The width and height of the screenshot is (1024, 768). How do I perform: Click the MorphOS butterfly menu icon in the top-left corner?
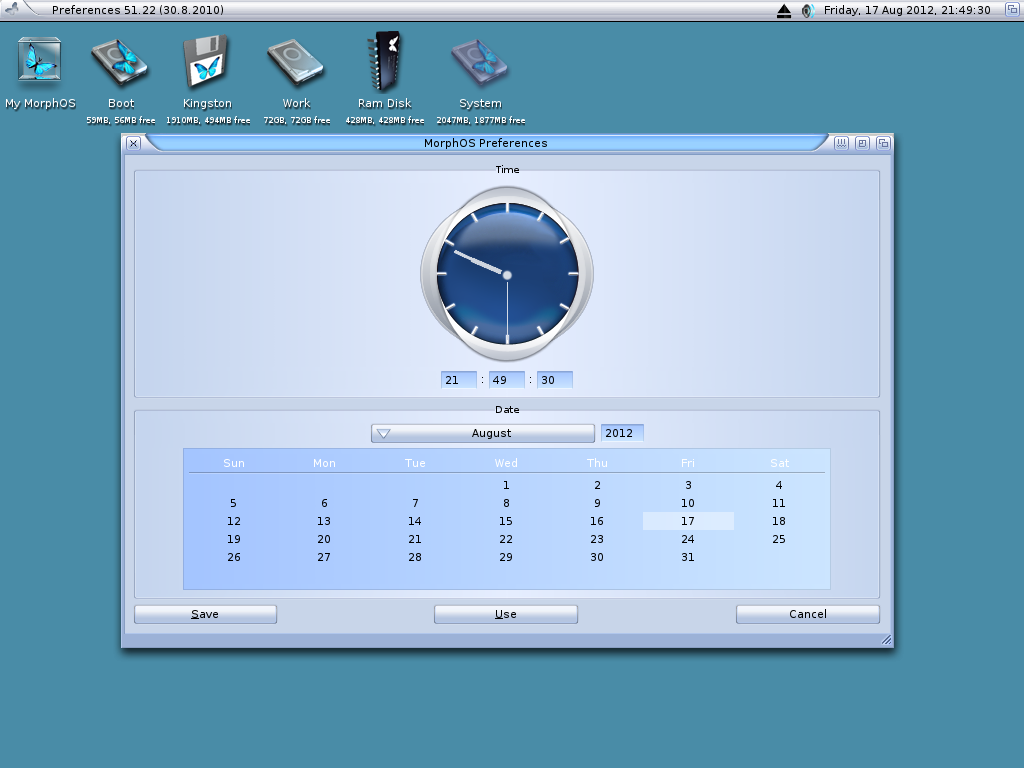pyautogui.click(x=12, y=9)
